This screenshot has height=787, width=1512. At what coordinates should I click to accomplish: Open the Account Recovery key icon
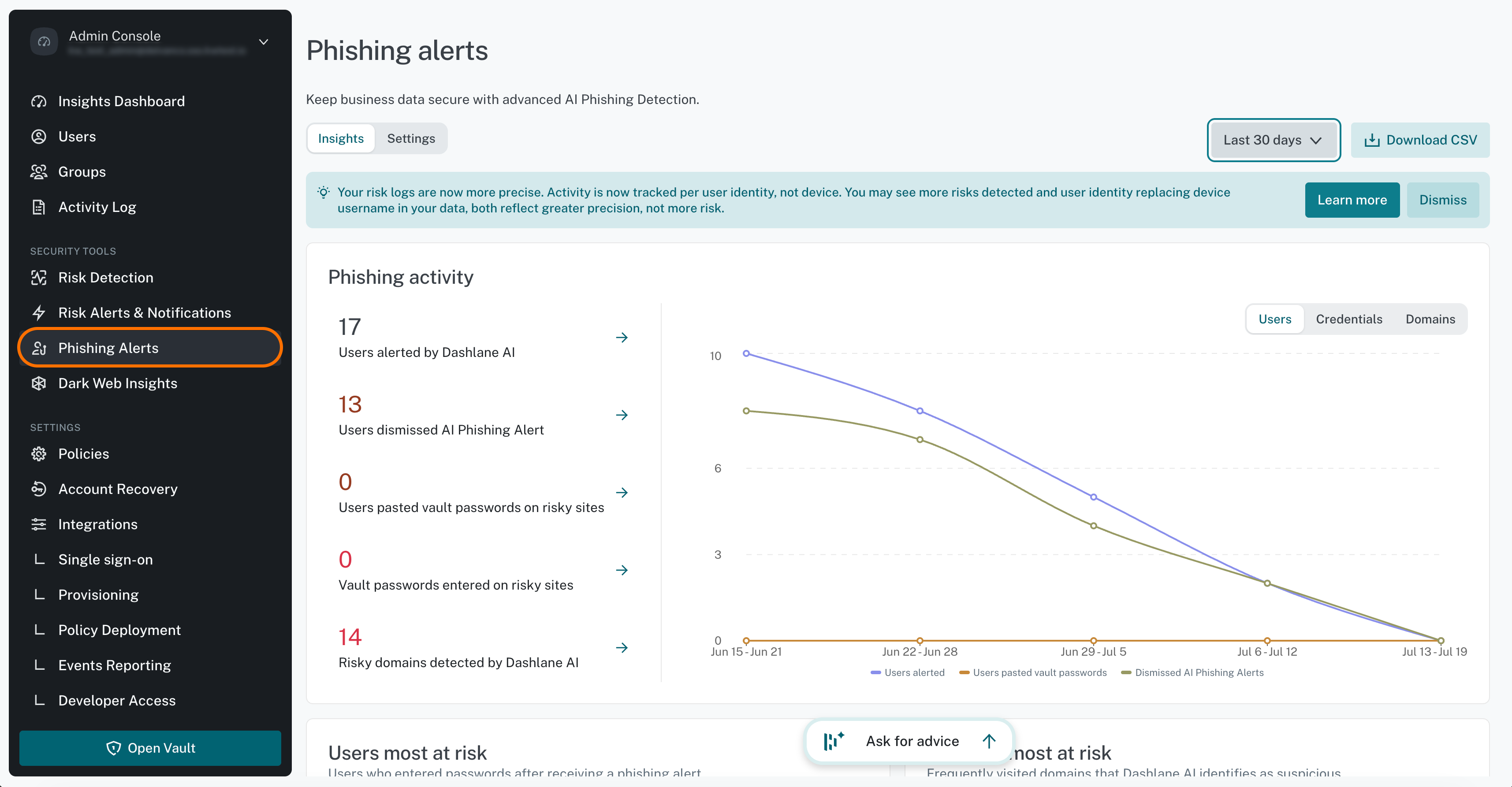pyautogui.click(x=39, y=489)
